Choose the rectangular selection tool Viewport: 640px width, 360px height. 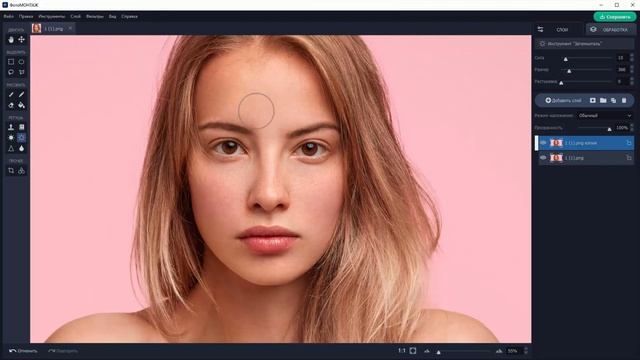coord(11,62)
